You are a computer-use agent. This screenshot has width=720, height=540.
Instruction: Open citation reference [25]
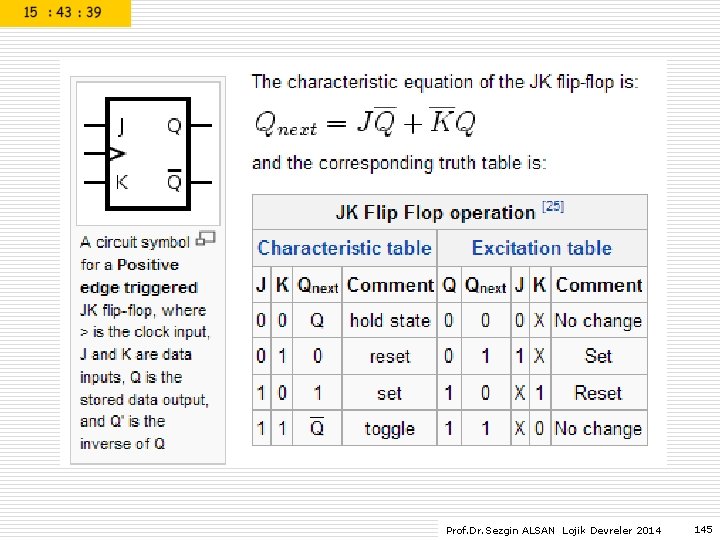(553, 206)
